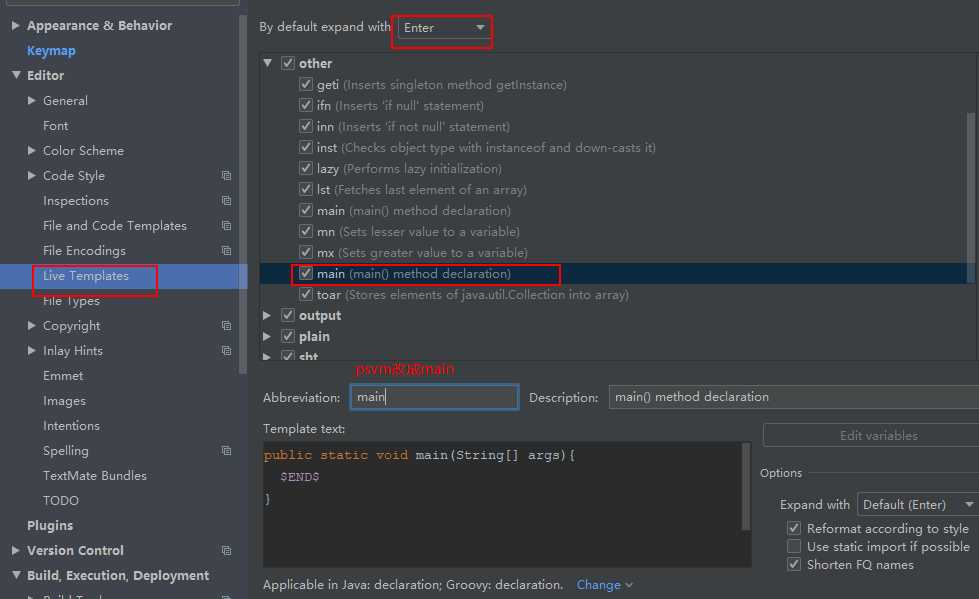The image size is (979, 599).
Task: Click copy icon beside File Encodings
Action: (x=227, y=251)
